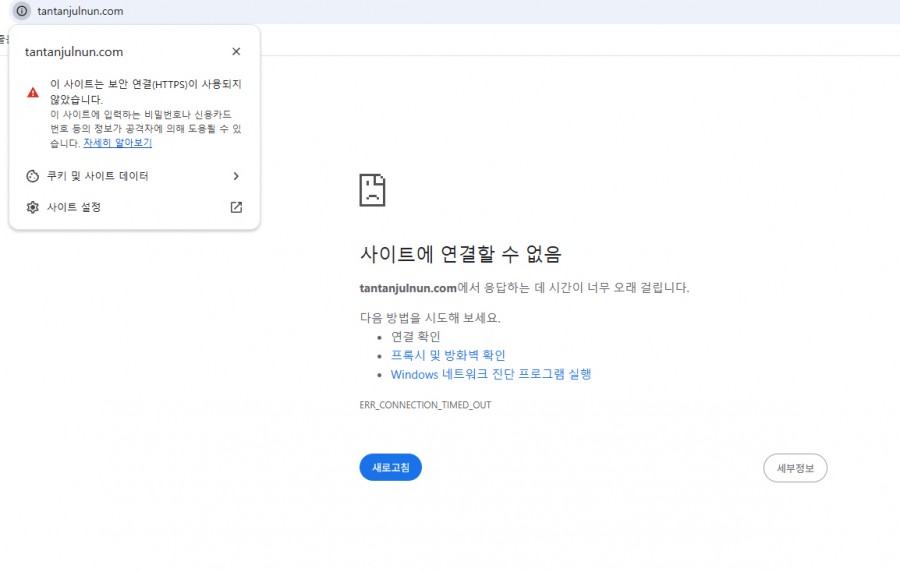This screenshot has width=900, height=572.
Task: Click the site information icon in address bar
Action: tap(22, 11)
